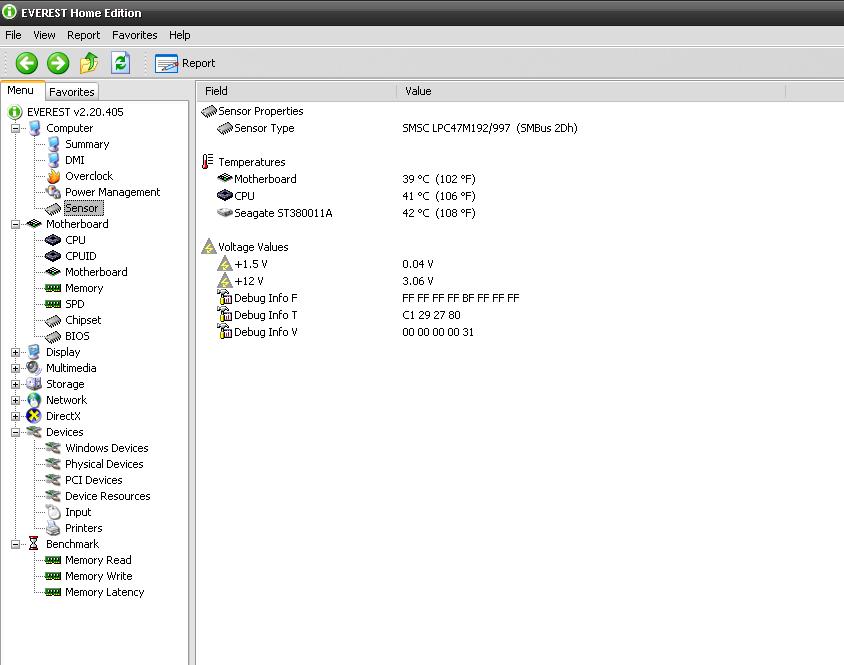Click the DirectX X icon
The image size is (844, 665).
(34, 416)
